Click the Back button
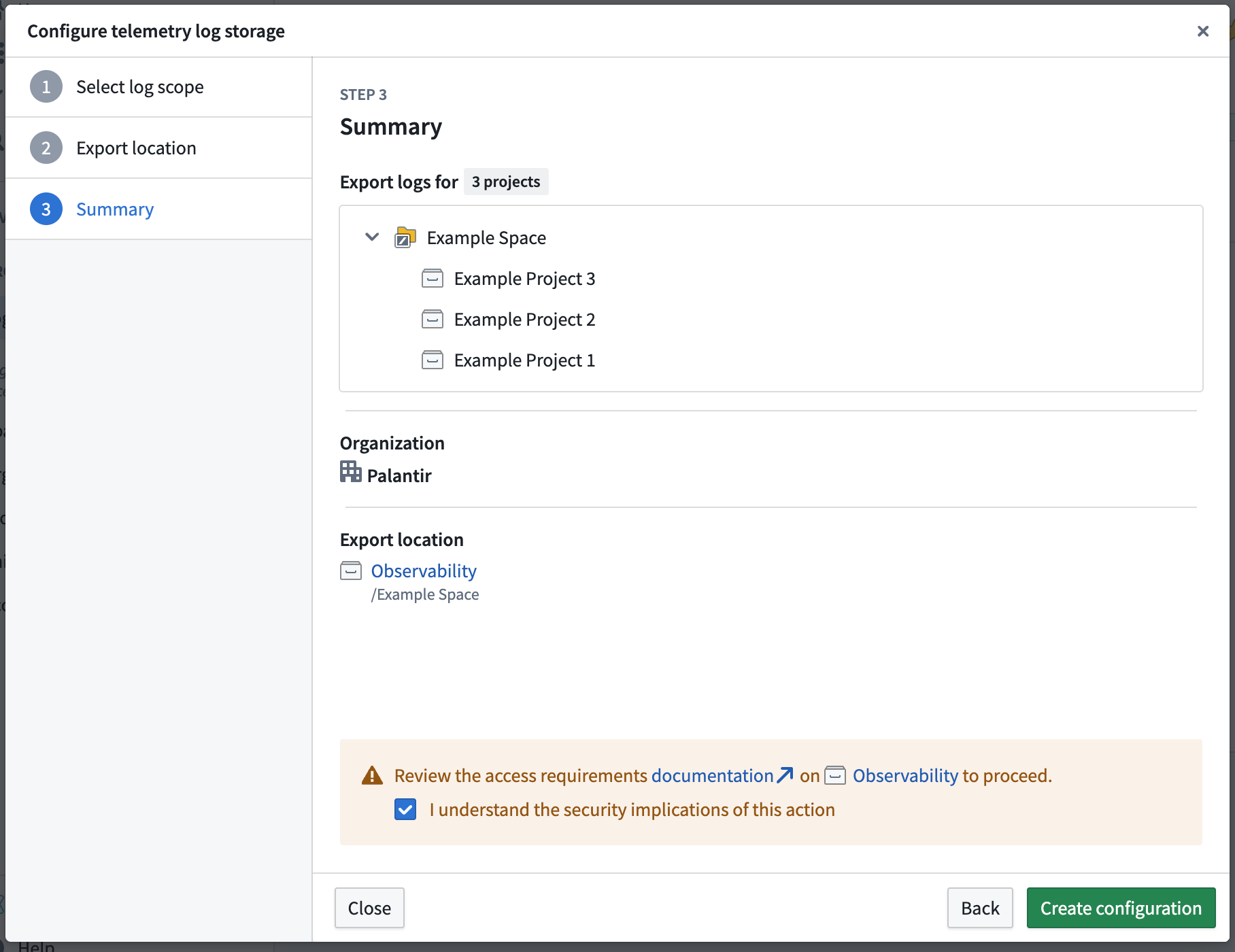The width and height of the screenshot is (1235, 952). tap(980, 908)
